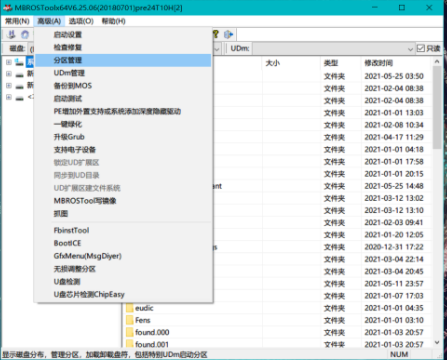This screenshot has width=447, height=360.
Task: Click the date 2021-05-11 23:57
Action: click(394, 284)
